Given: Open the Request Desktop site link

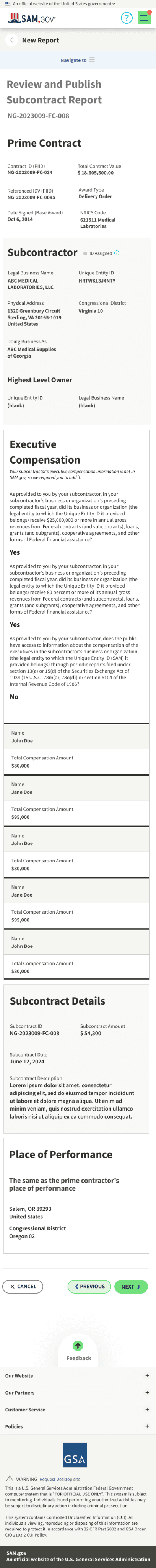Looking at the screenshot, I should tap(60, 1479).
